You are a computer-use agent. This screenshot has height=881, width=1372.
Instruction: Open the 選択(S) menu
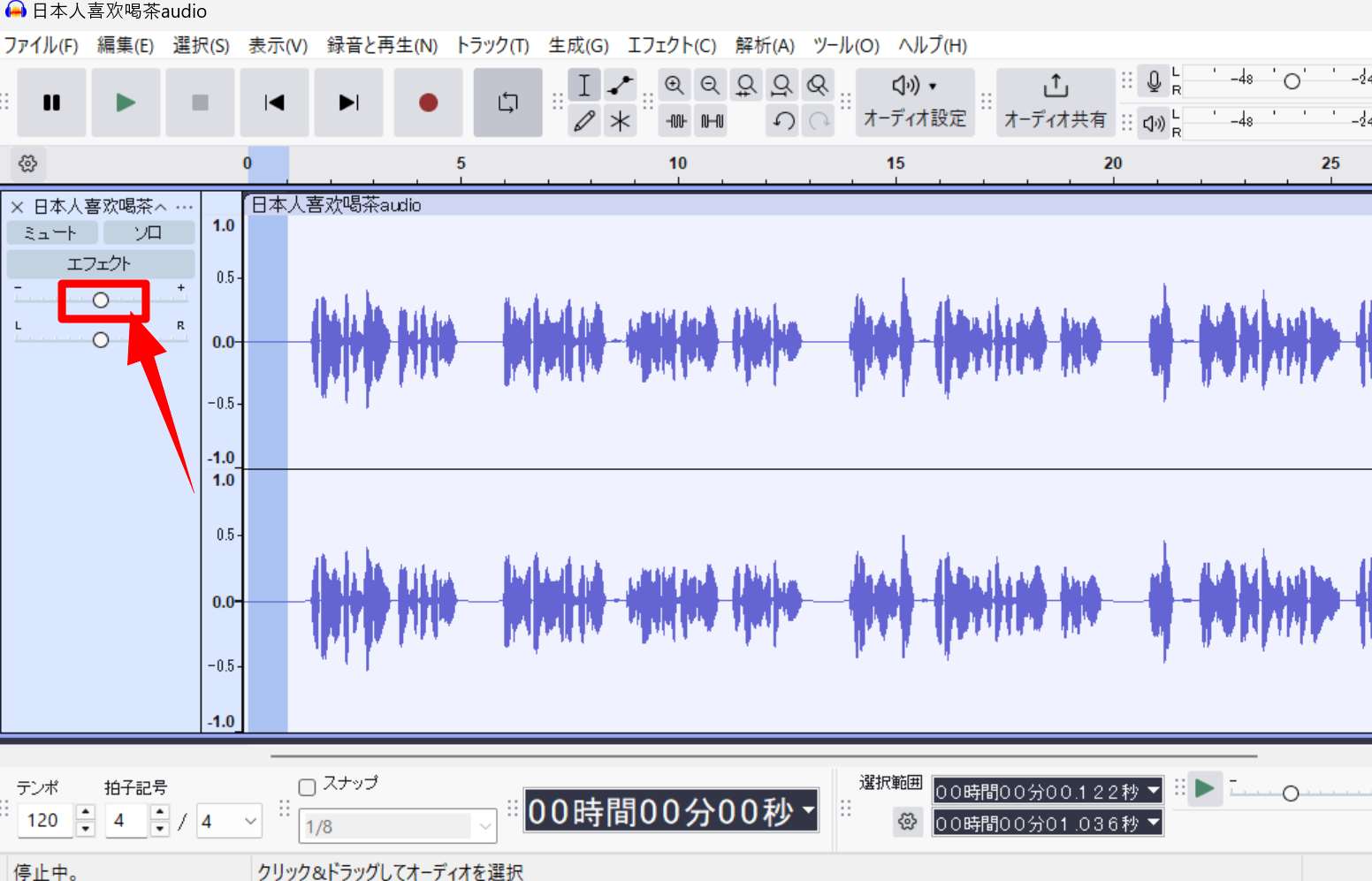[x=201, y=45]
